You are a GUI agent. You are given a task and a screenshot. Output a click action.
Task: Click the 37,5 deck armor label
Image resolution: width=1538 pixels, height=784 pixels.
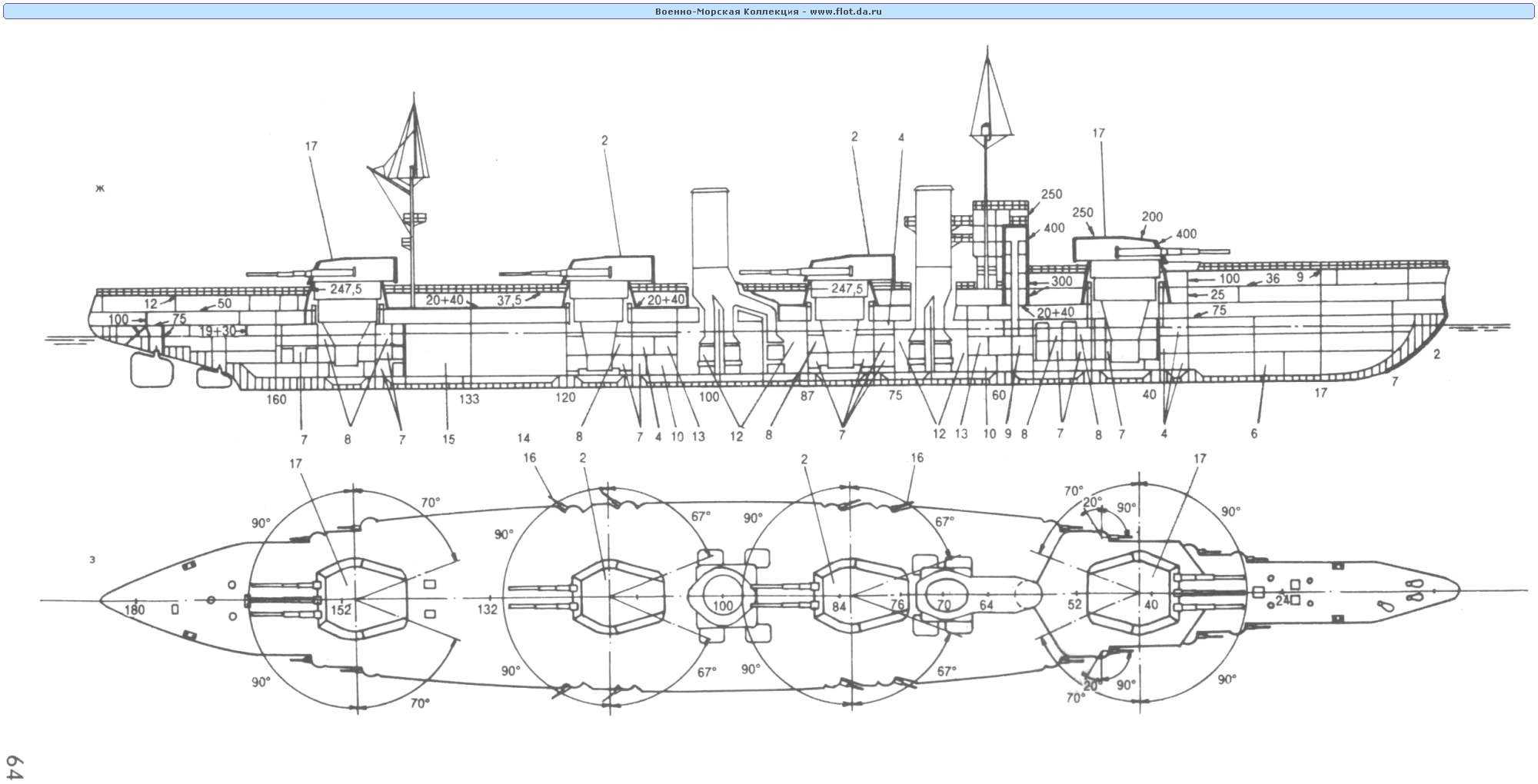508,301
